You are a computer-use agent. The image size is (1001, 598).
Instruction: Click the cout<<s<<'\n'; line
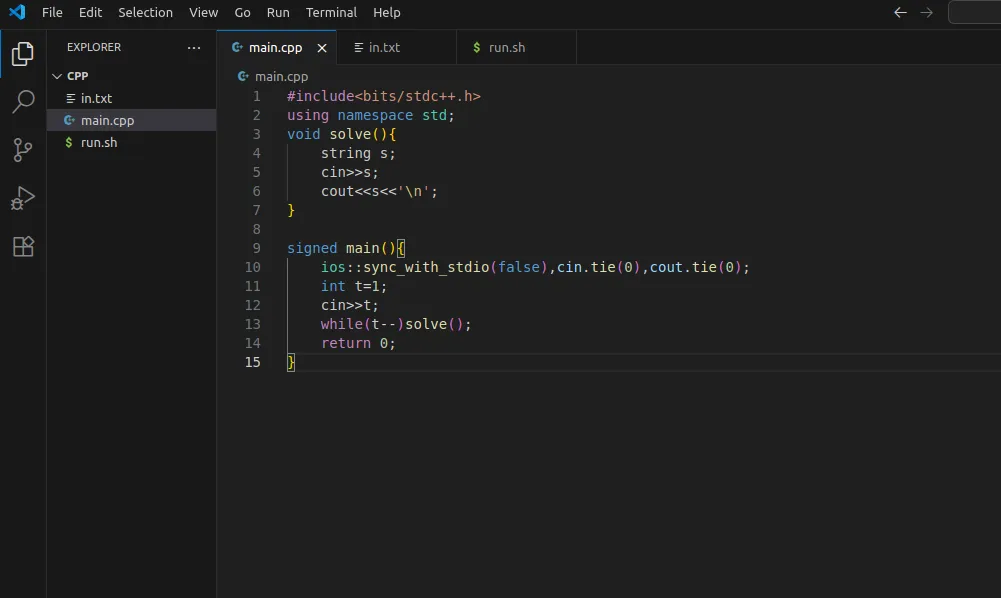[x=379, y=191]
